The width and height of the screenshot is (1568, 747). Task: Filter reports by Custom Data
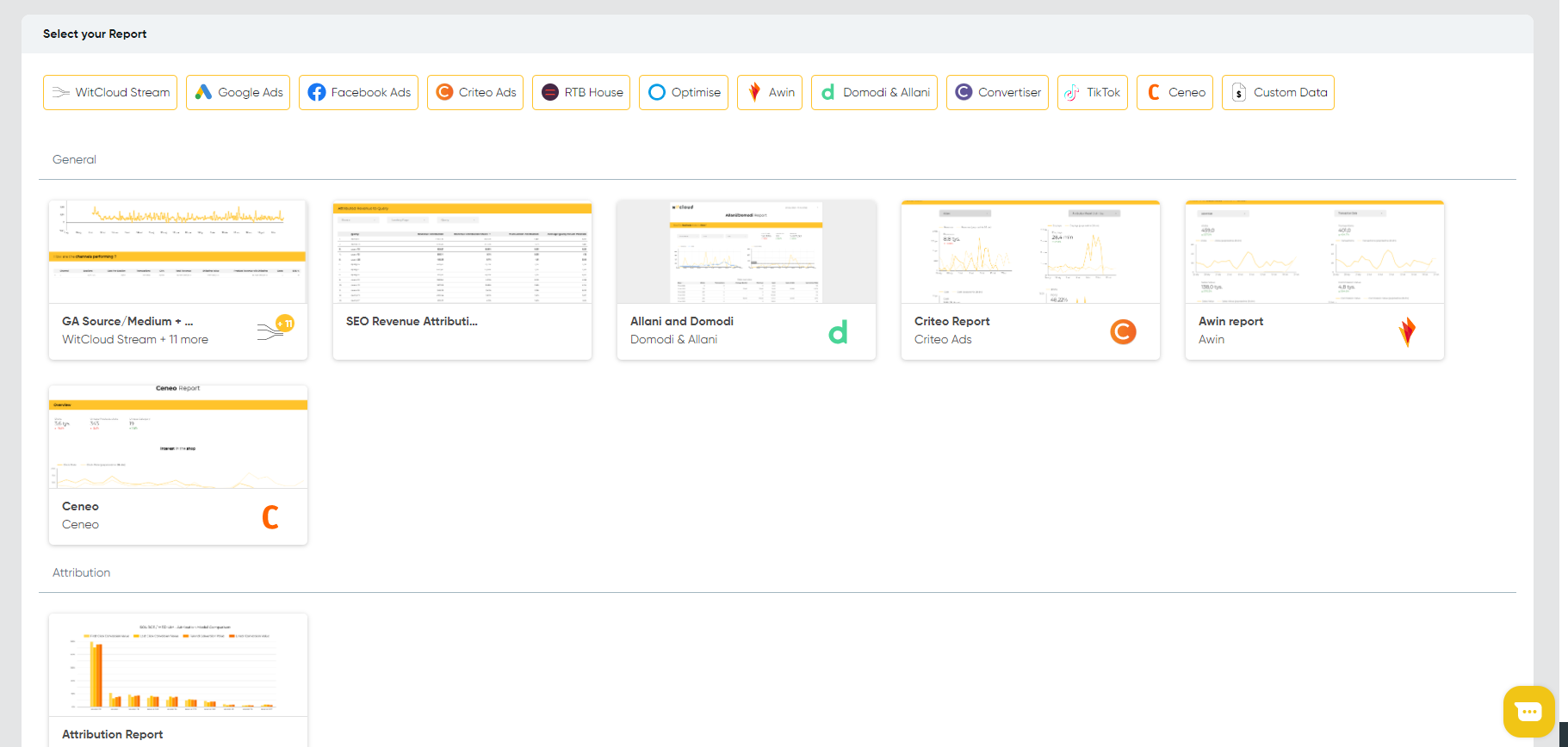click(1278, 92)
